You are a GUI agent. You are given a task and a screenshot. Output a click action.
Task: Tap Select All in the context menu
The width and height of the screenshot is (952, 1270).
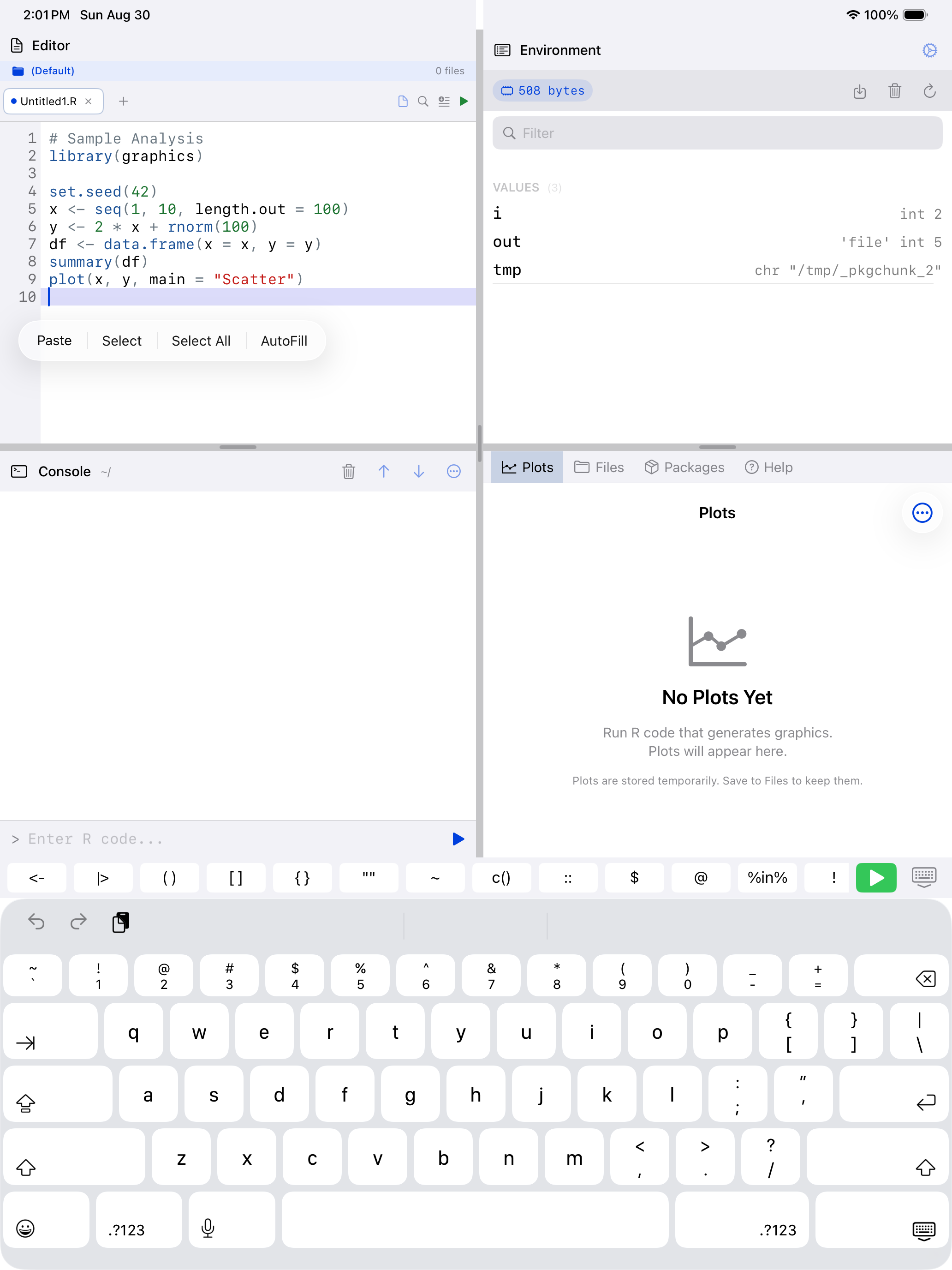point(201,341)
